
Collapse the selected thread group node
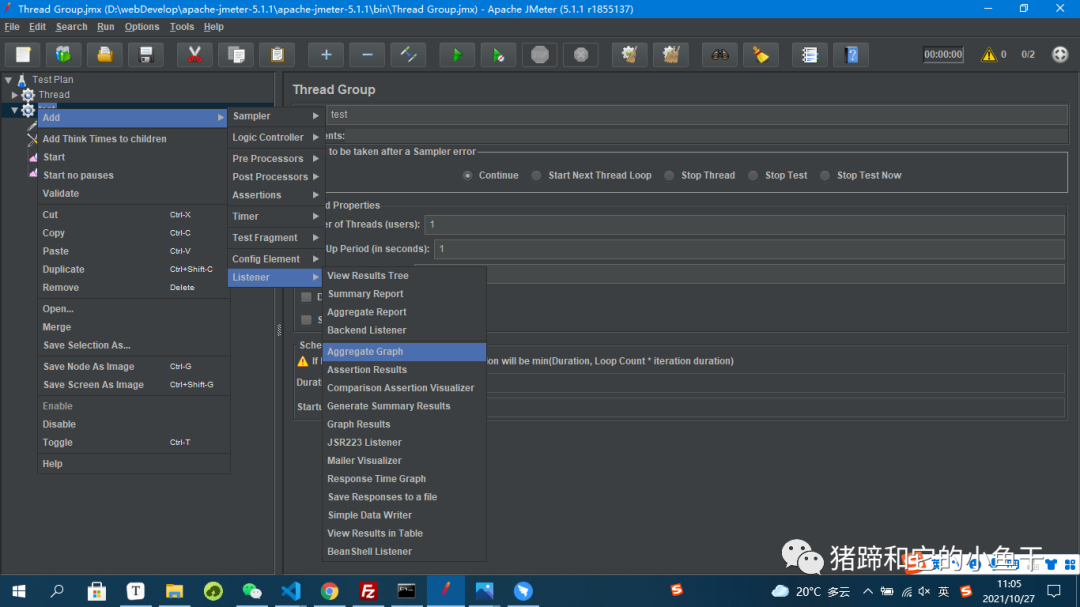[x=14, y=110]
